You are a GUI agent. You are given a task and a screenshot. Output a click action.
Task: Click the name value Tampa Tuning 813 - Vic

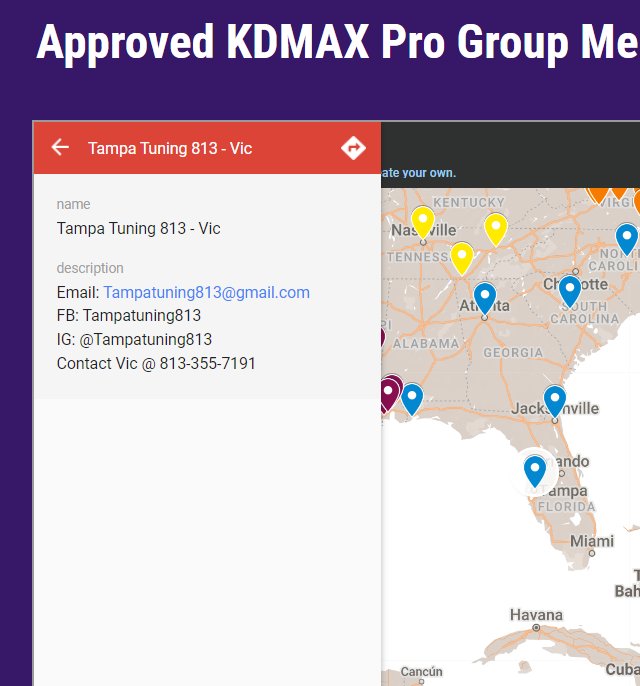point(139,228)
